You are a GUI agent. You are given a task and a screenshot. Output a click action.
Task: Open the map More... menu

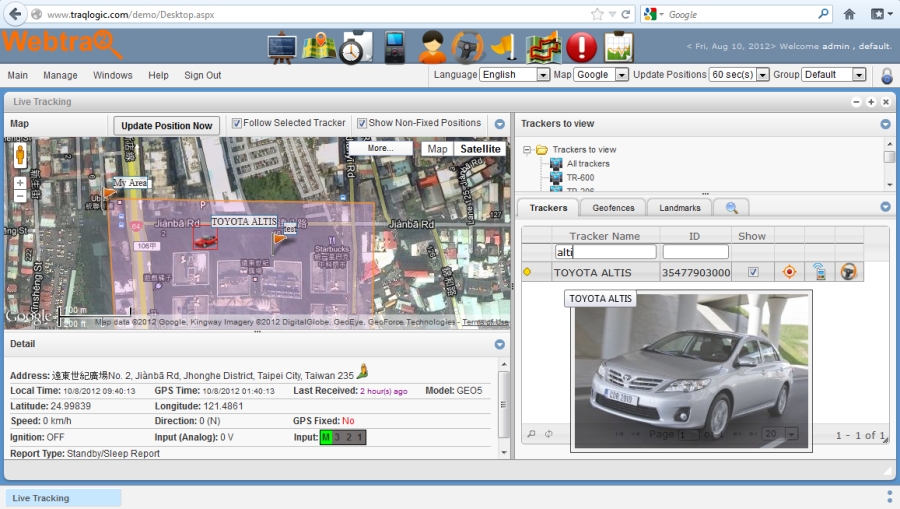click(x=380, y=148)
